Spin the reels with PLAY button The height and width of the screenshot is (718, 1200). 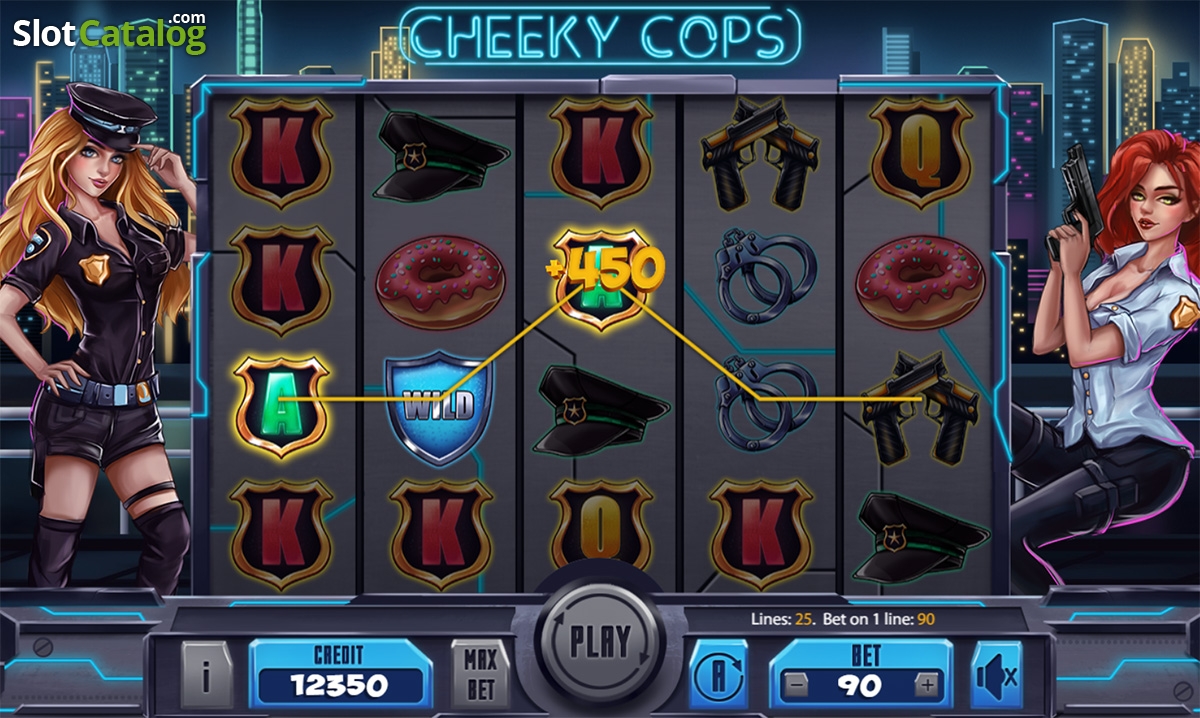(599, 641)
